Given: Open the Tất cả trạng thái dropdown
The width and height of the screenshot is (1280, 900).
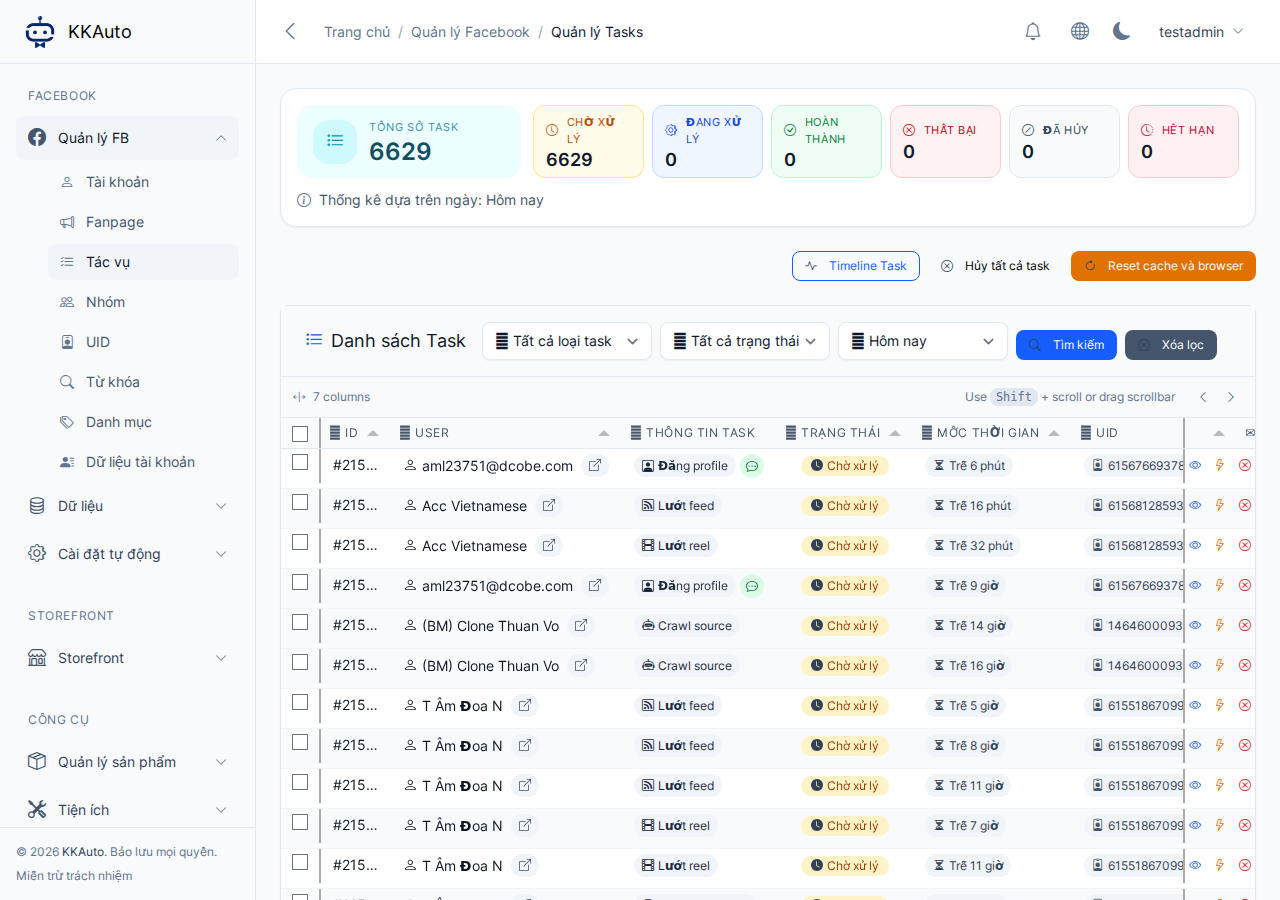Looking at the screenshot, I should 745,341.
